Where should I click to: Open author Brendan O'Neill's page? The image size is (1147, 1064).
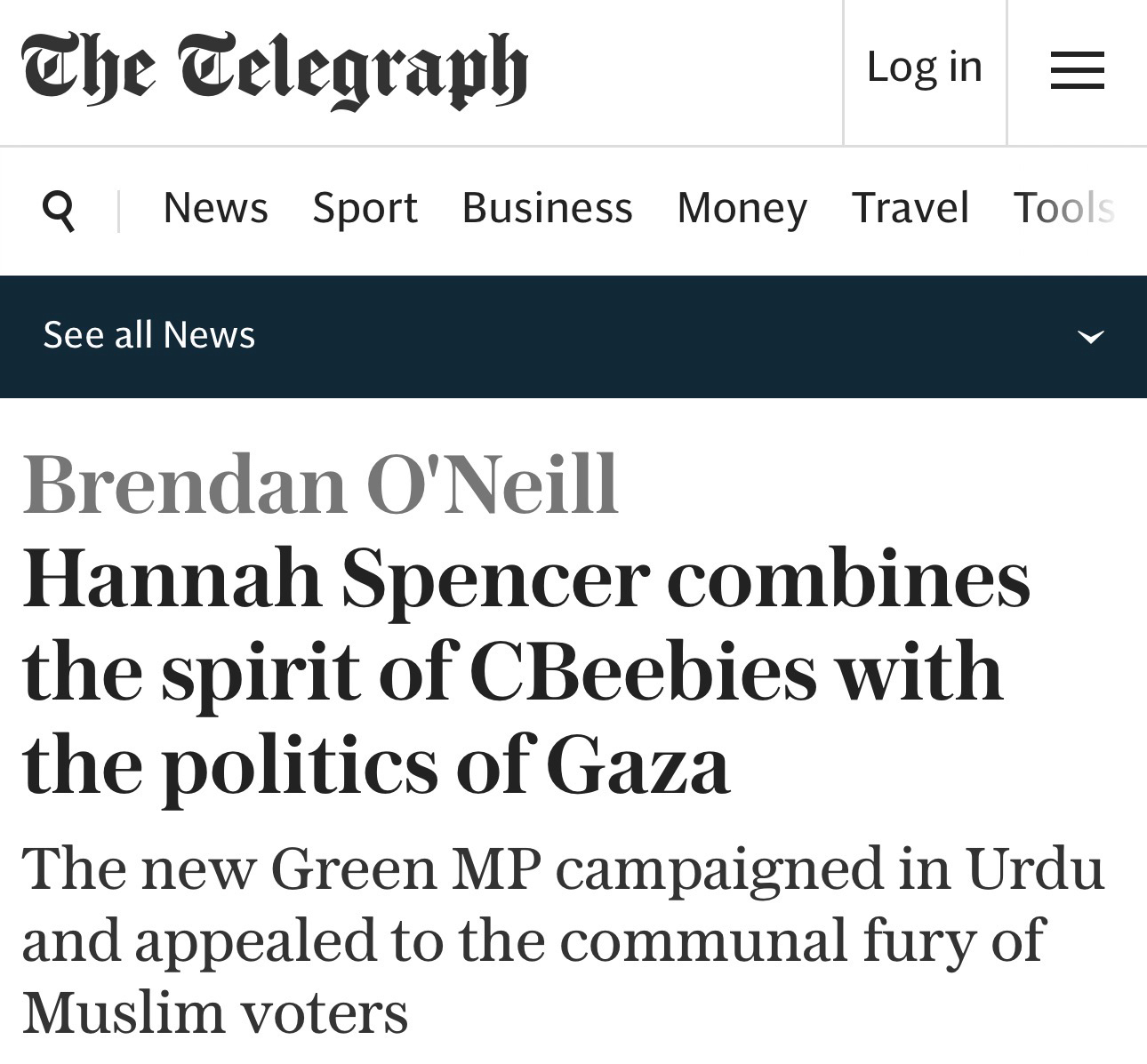click(x=320, y=485)
